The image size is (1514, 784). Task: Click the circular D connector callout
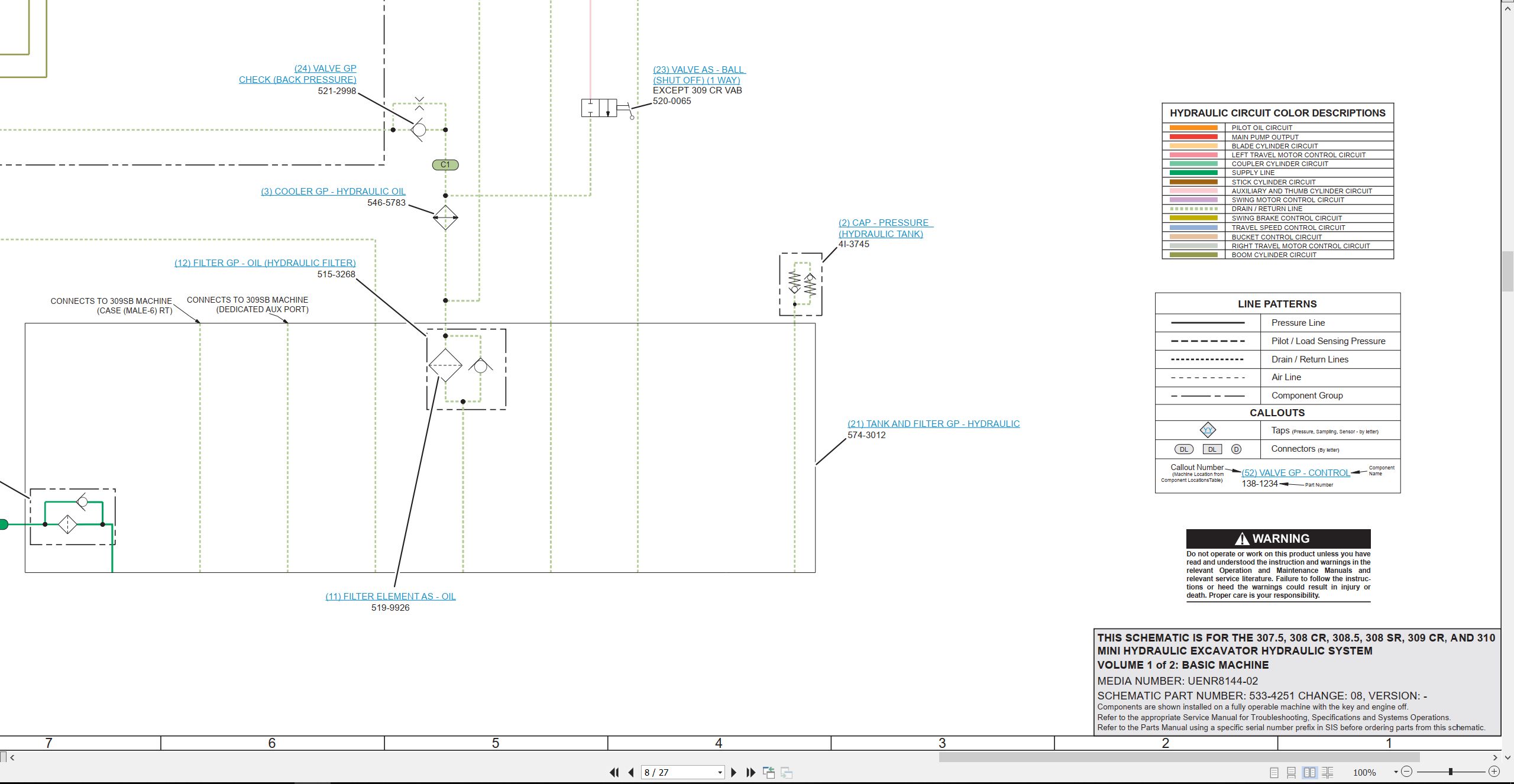coord(1236,449)
